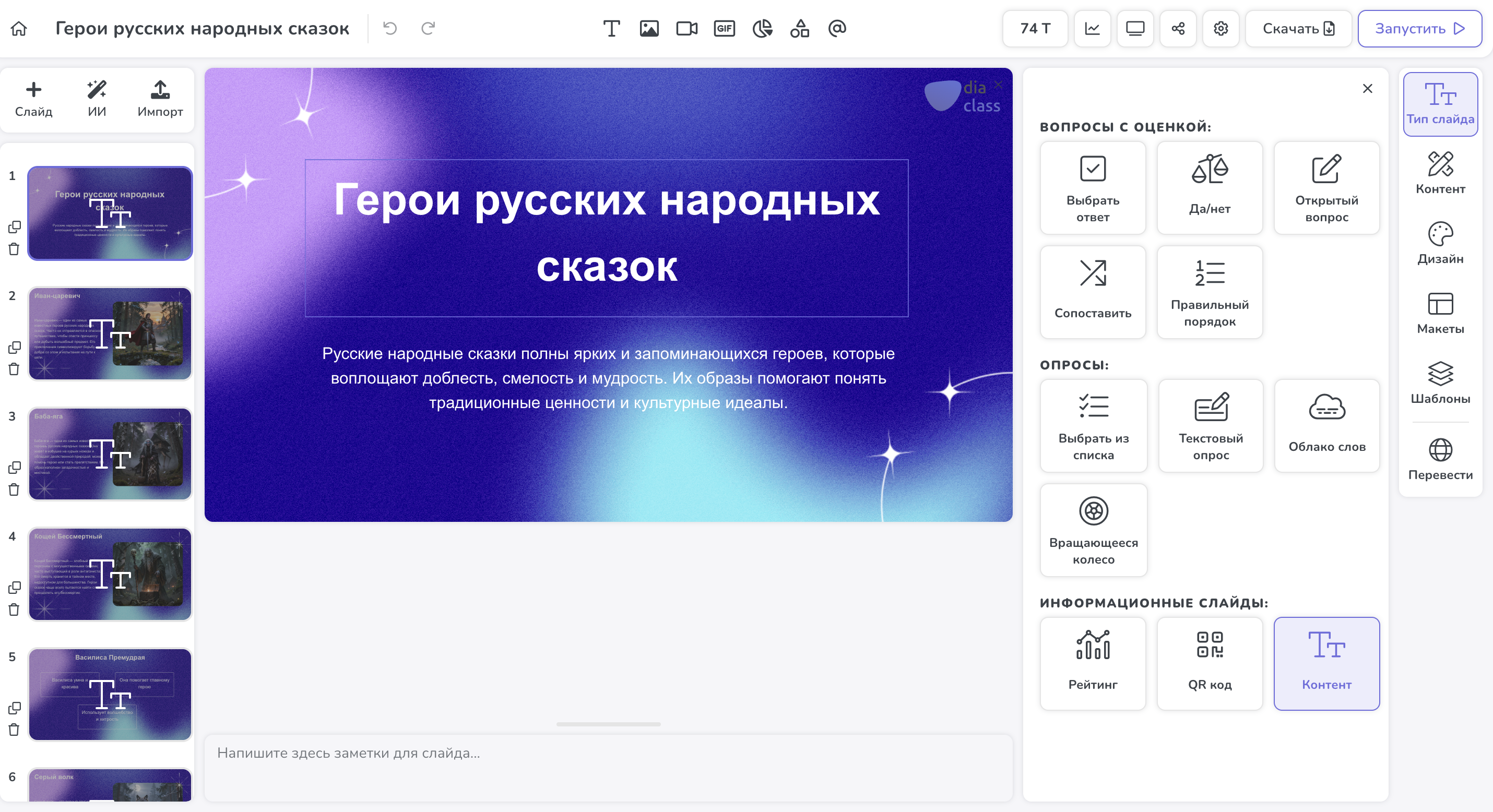Click the presentation title in header
This screenshot has height=812, width=1493.
[202, 28]
